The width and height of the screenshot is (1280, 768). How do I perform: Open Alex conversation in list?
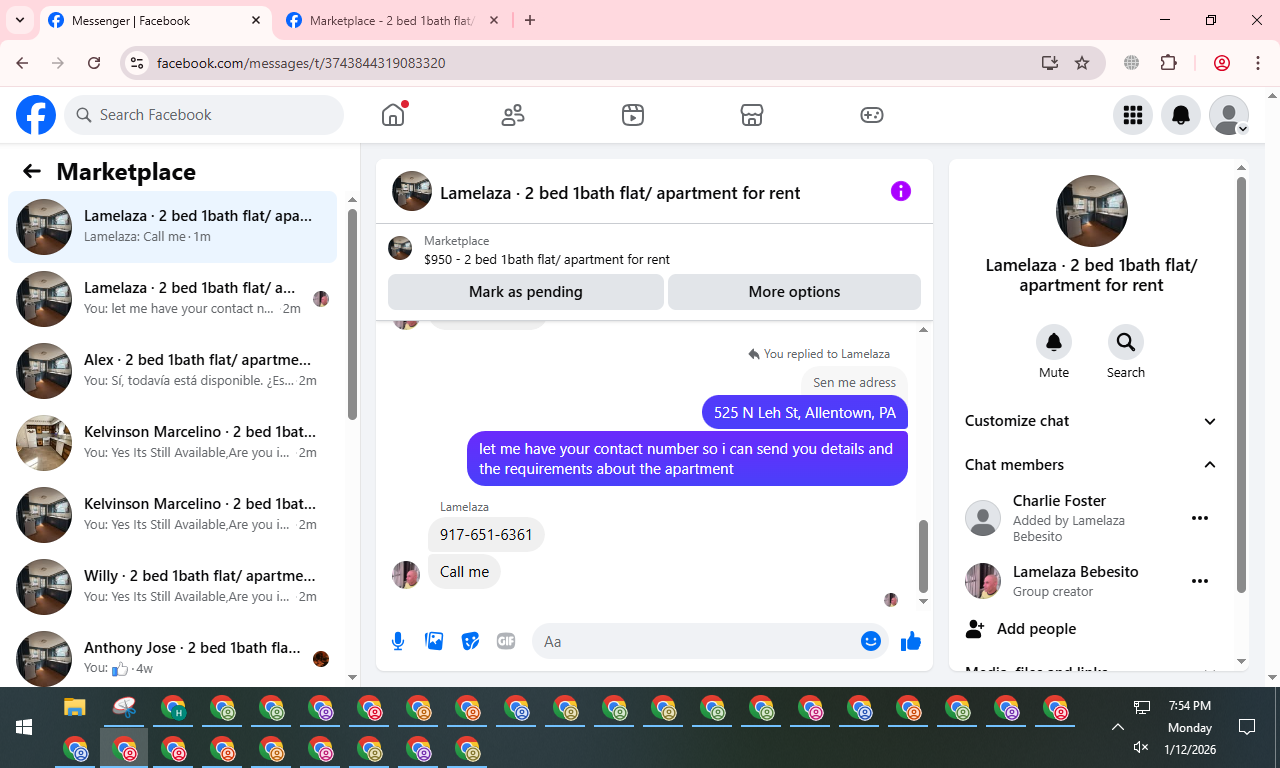click(x=173, y=371)
